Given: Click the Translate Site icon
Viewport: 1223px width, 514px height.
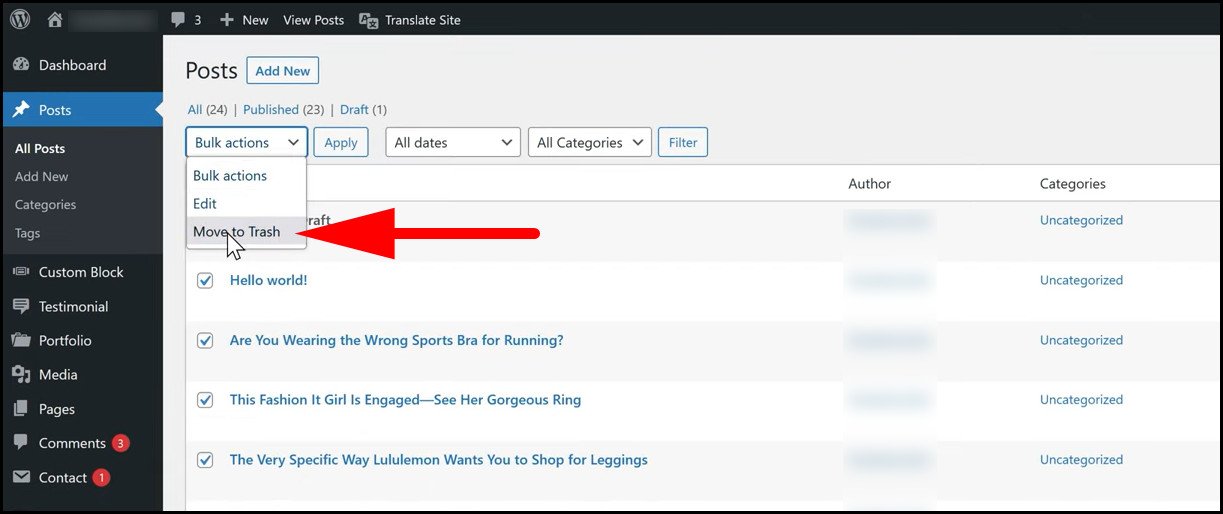Looking at the screenshot, I should [368, 20].
